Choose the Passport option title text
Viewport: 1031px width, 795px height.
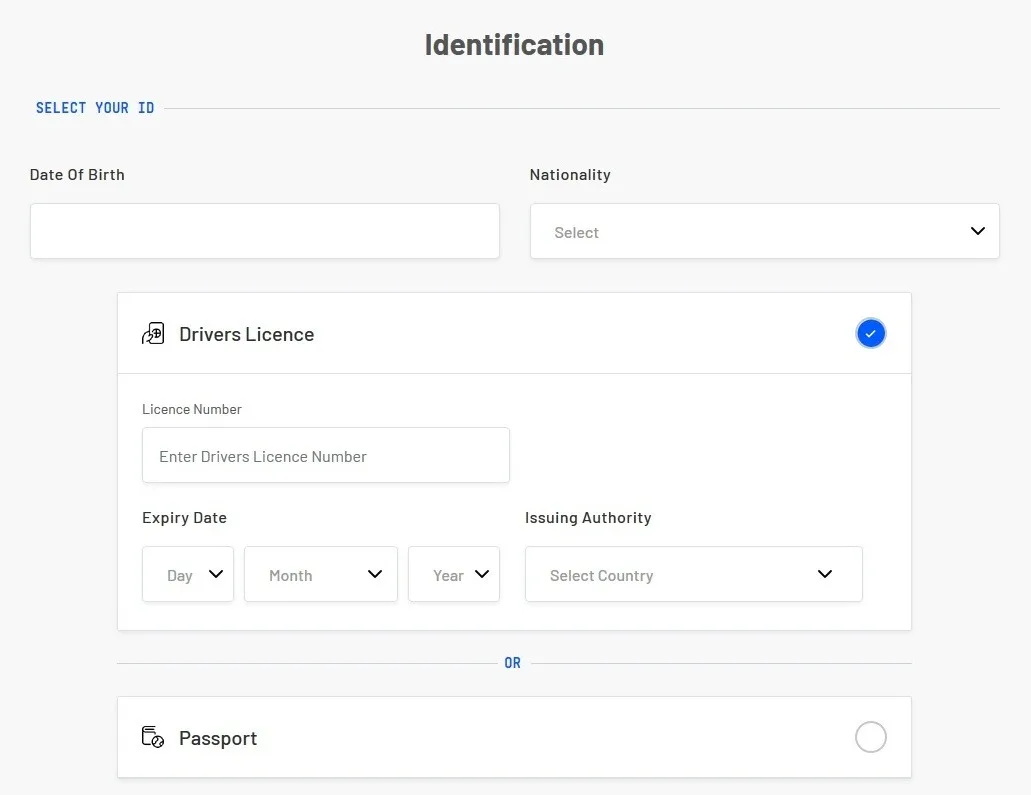click(x=218, y=738)
